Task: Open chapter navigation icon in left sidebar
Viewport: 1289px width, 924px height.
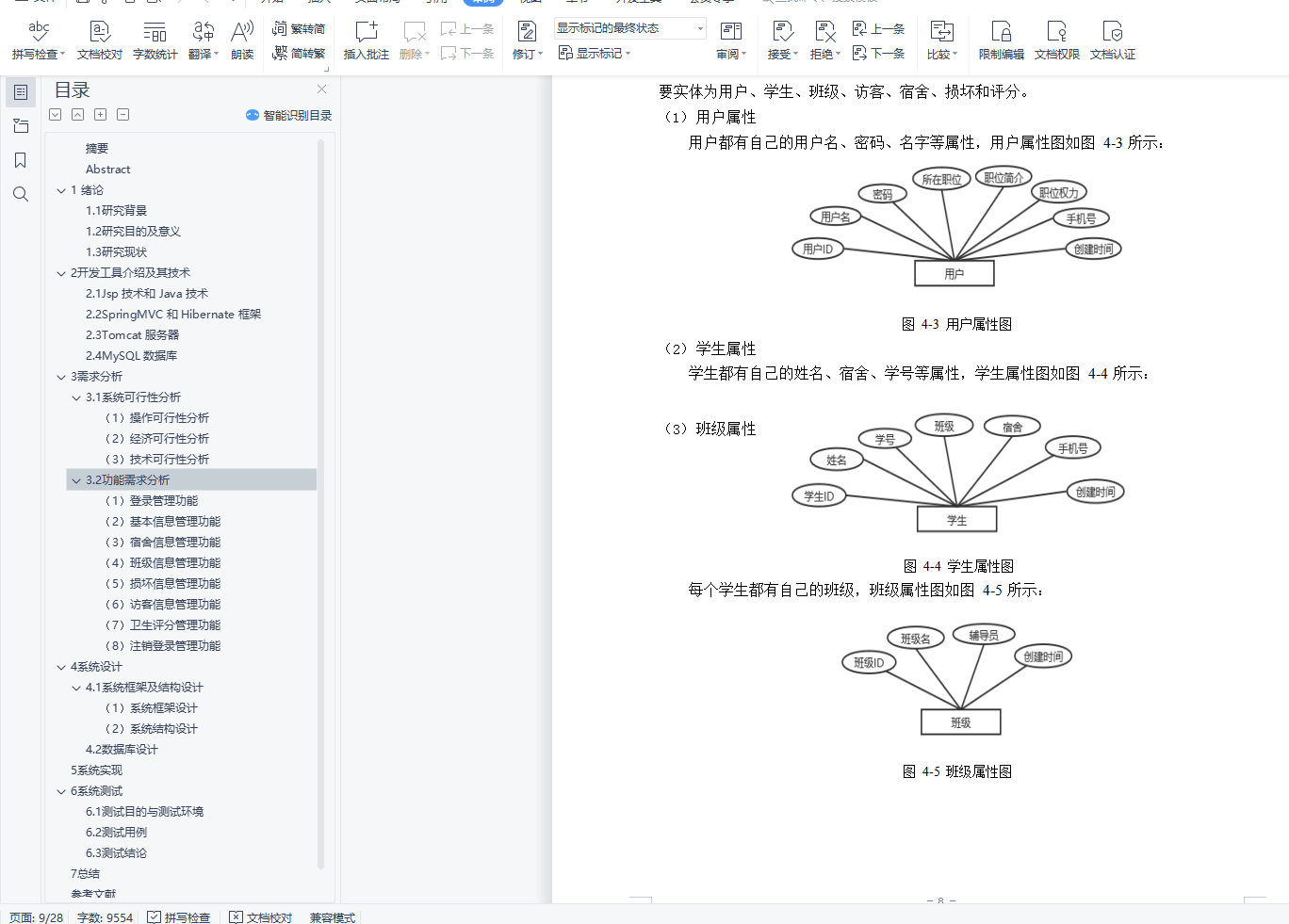Action: pyautogui.click(x=21, y=126)
